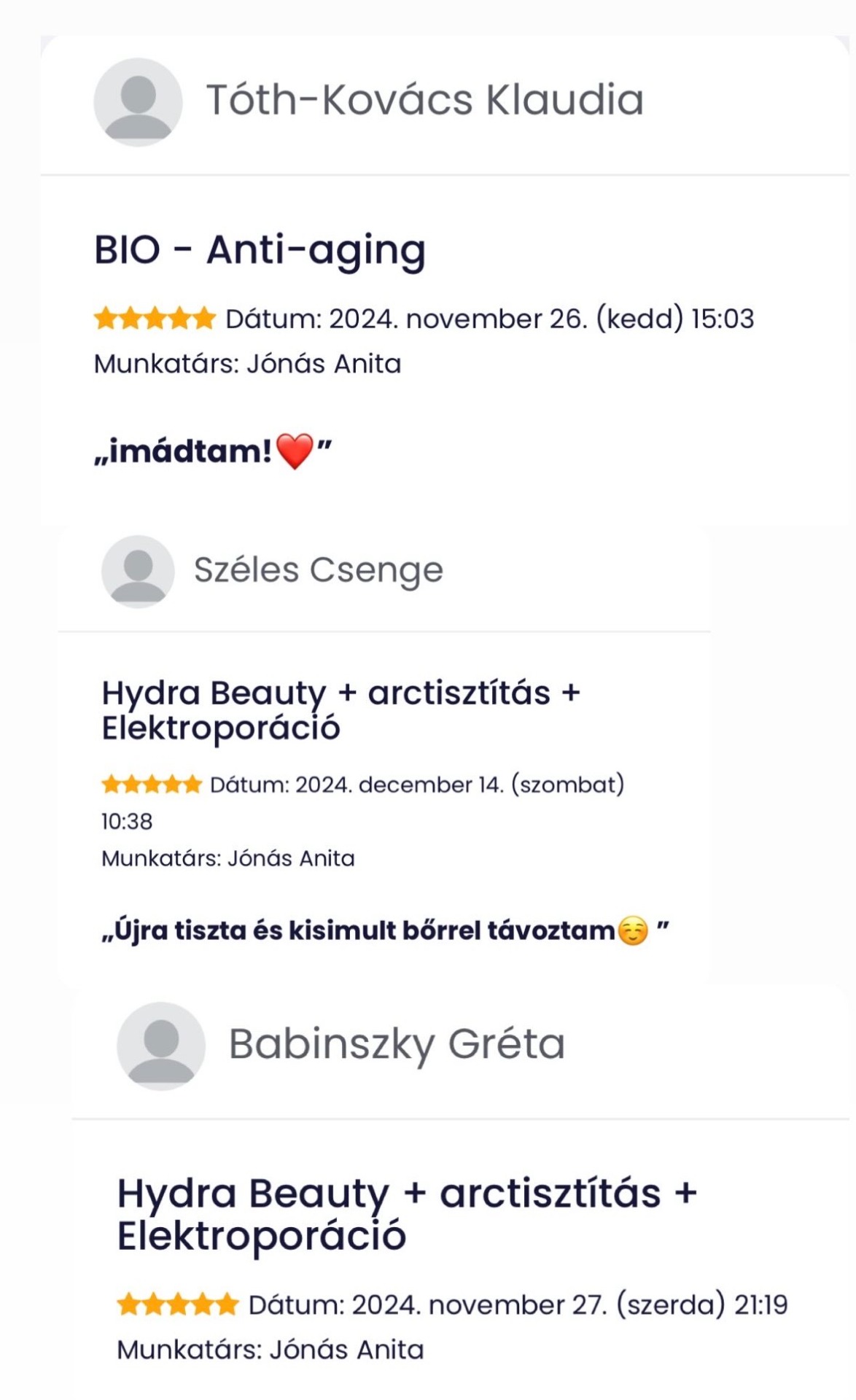
Task: Click the star rating on Széles Csenge's review
Action: [152, 785]
